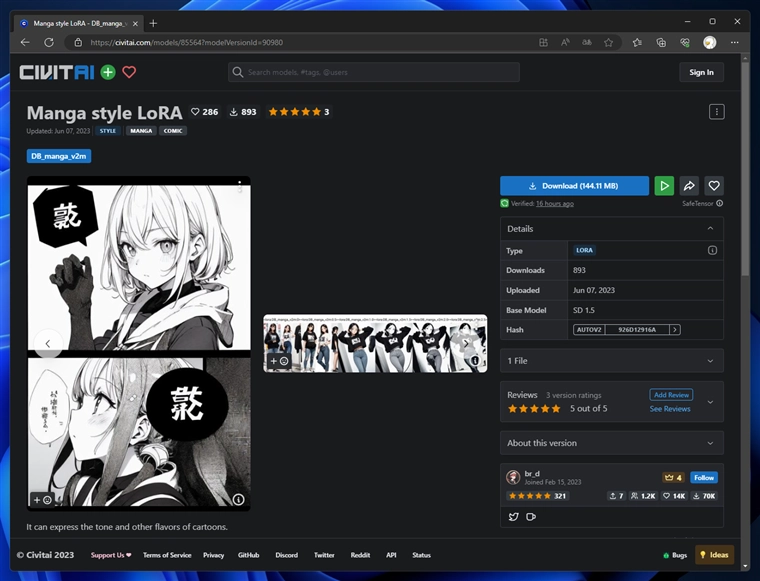Image resolution: width=760 pixels, height=581 pixels.
Task: Open the grid comparison thumbnail
Action: (x=375, y=344)
